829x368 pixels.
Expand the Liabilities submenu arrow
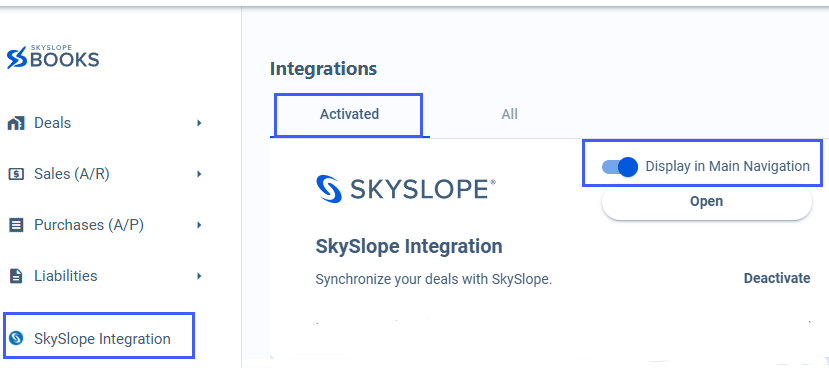coord(199,276)
